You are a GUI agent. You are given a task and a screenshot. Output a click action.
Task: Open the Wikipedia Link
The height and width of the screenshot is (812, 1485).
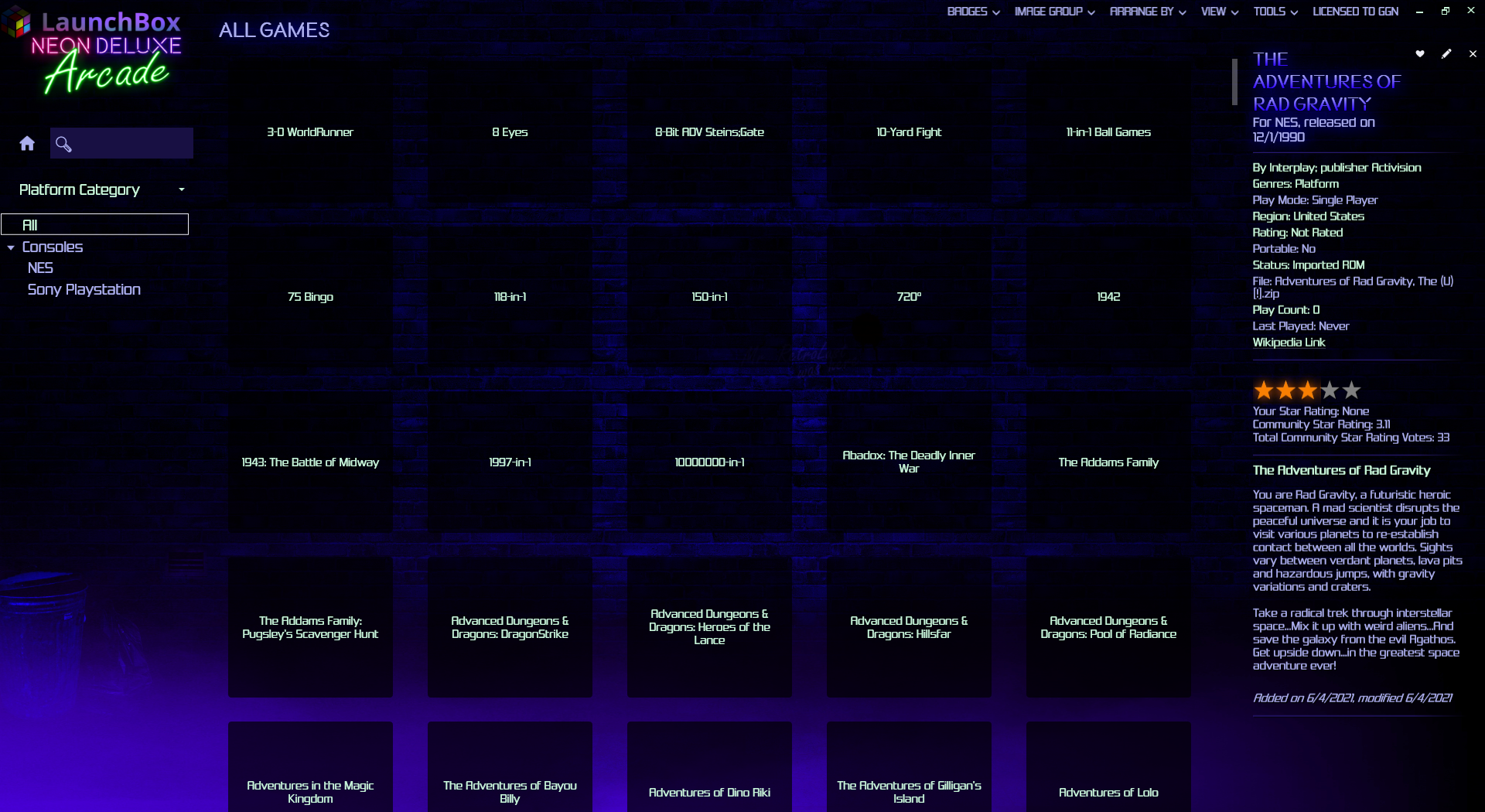pyautogui.click(x=1289, y=343)
